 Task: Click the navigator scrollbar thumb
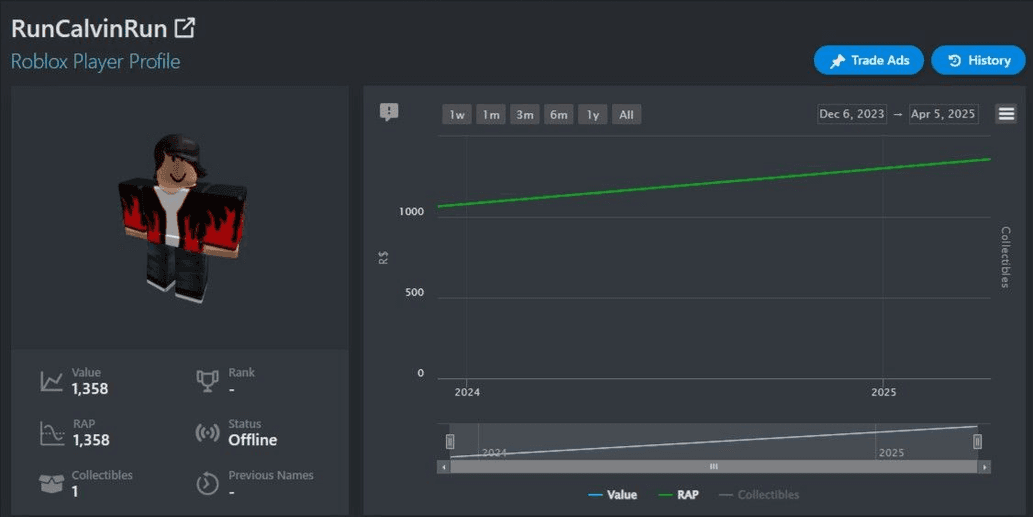tap(713, 467)
